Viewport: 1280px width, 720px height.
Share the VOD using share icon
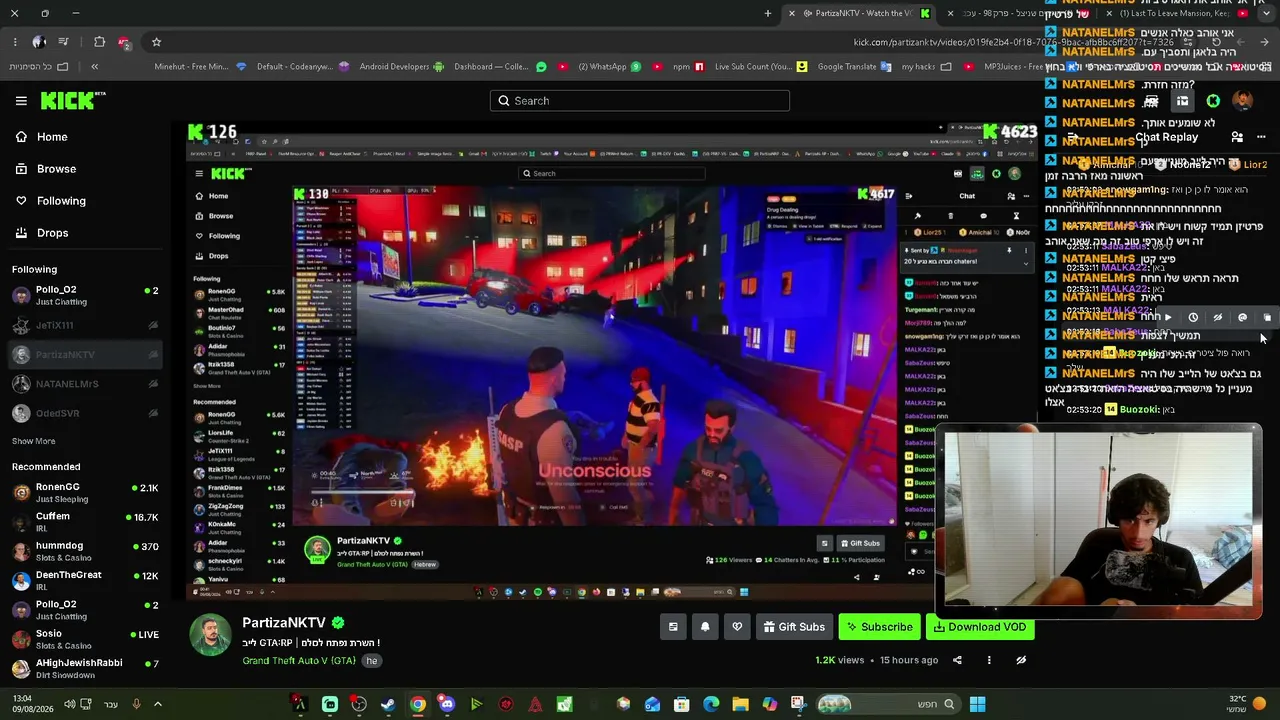pos(957,660)
